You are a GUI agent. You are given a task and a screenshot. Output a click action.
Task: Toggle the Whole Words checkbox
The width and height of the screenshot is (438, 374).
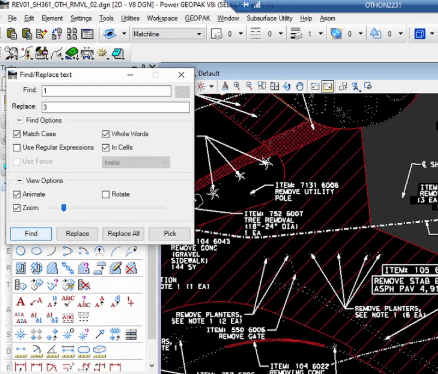[106, 134]
